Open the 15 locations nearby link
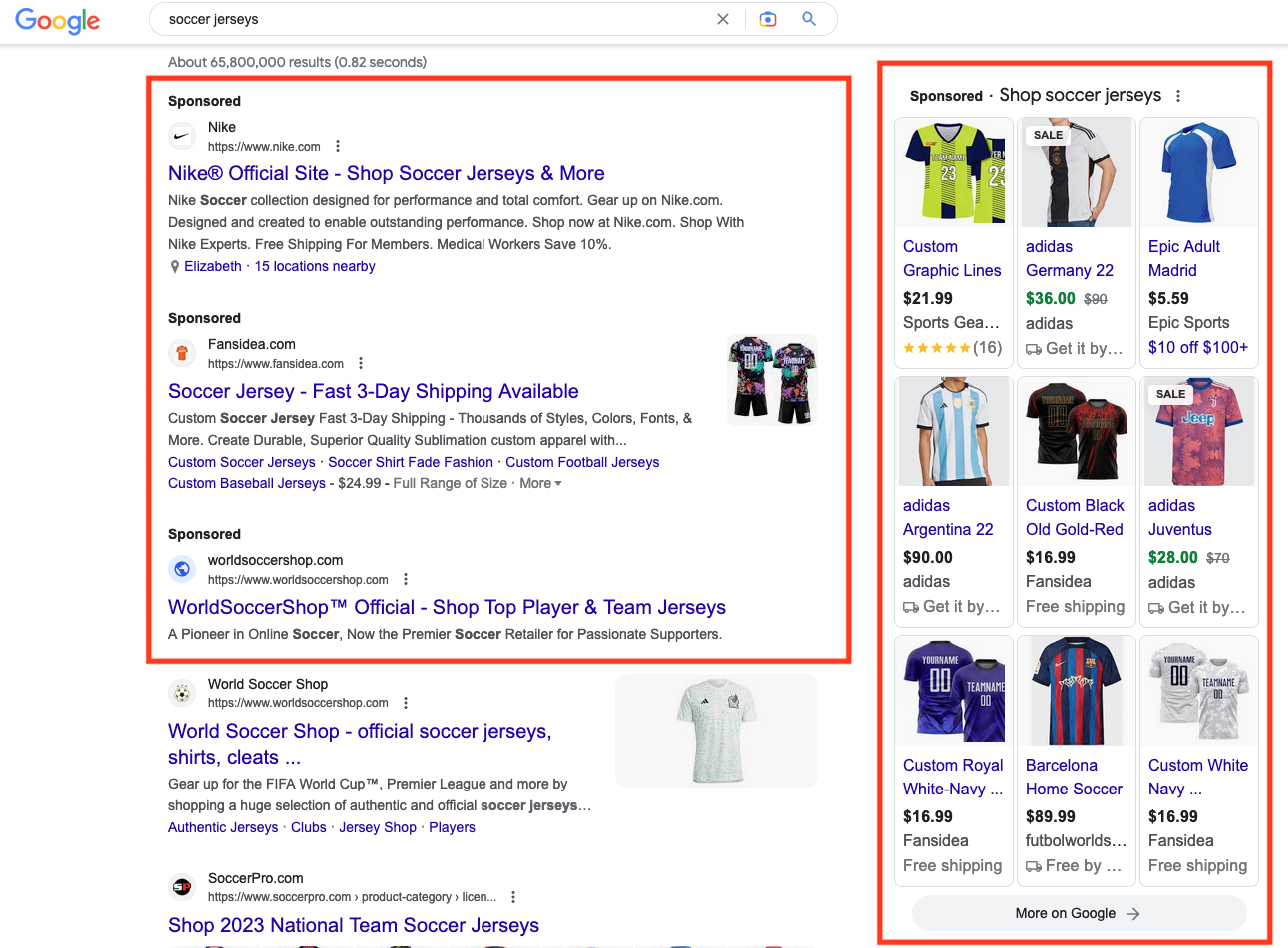The height and width of the screenshot is (948, 1288). [314, 266]
